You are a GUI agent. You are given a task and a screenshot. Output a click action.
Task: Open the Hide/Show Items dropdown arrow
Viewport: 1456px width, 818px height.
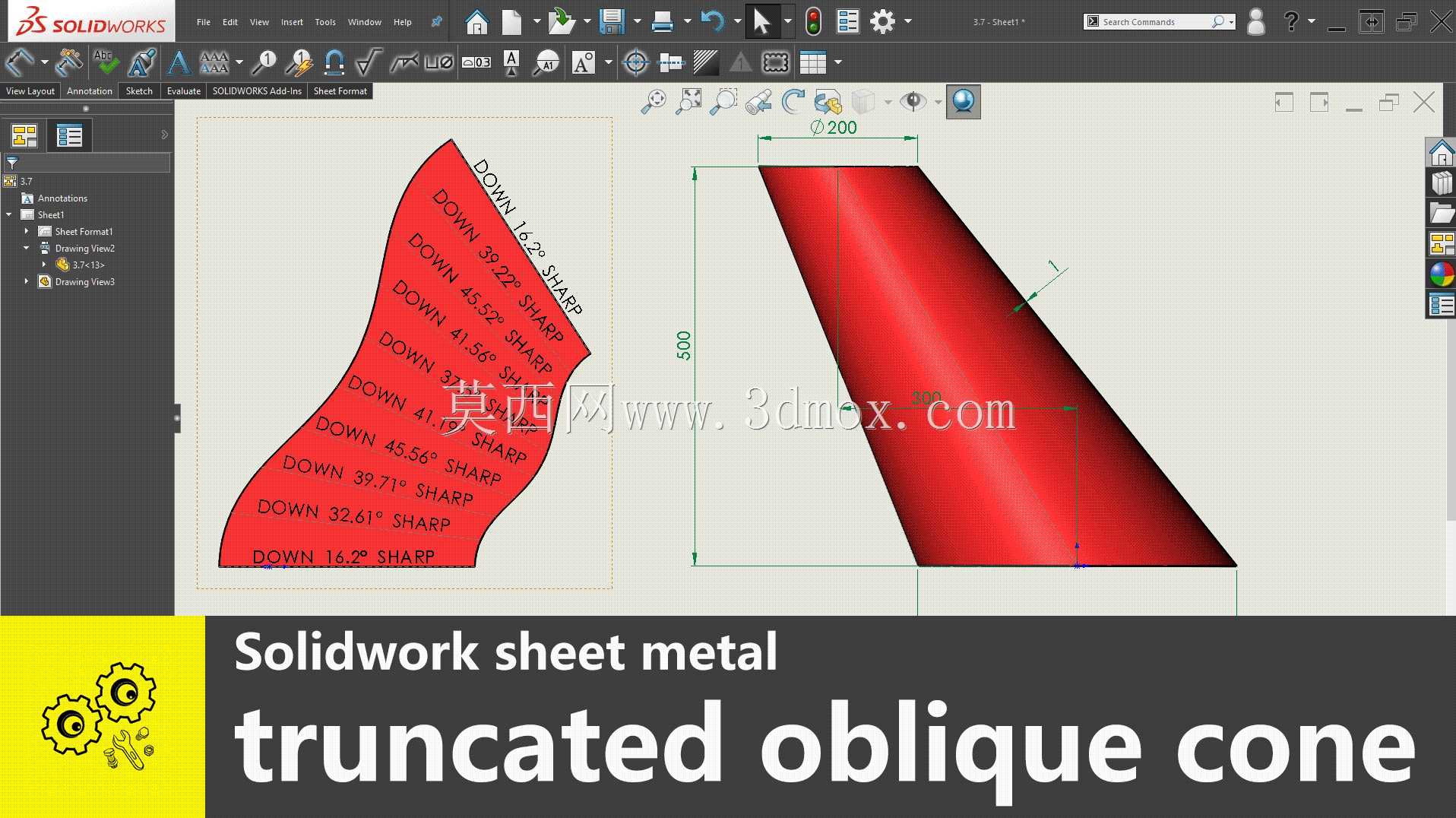coord(938,102)
